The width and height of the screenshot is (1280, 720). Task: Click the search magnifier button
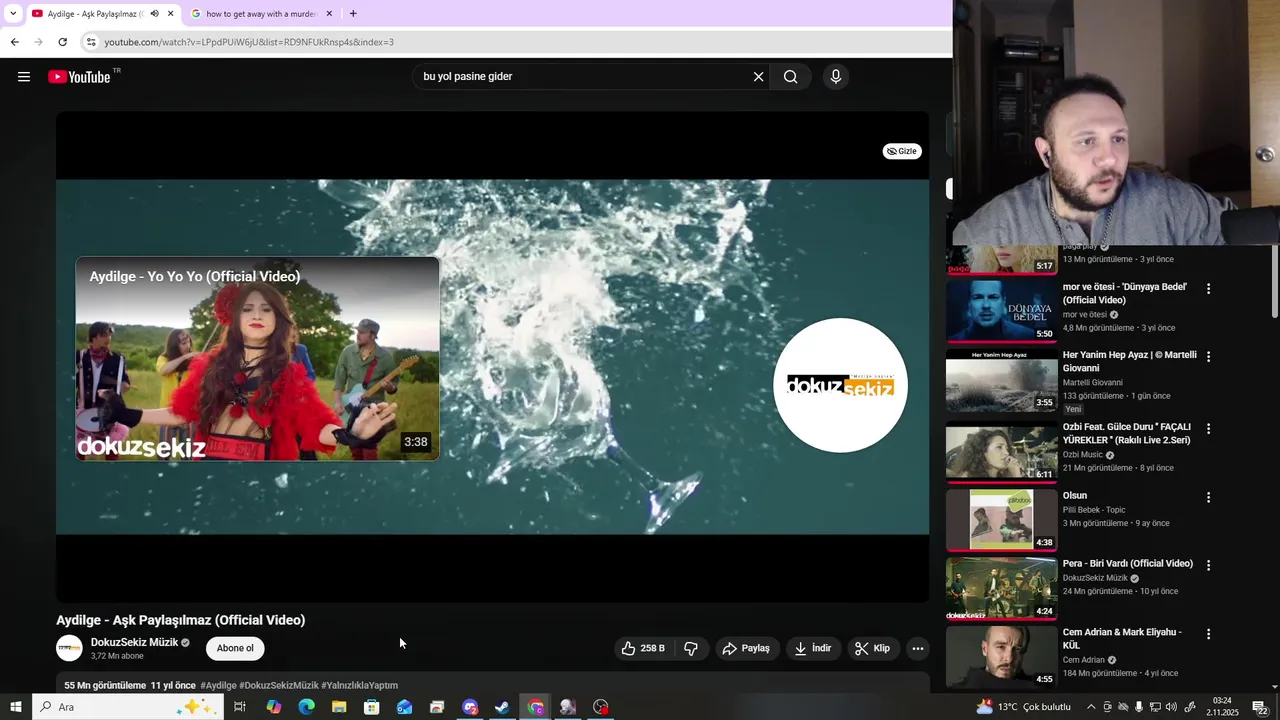[790, 77]
